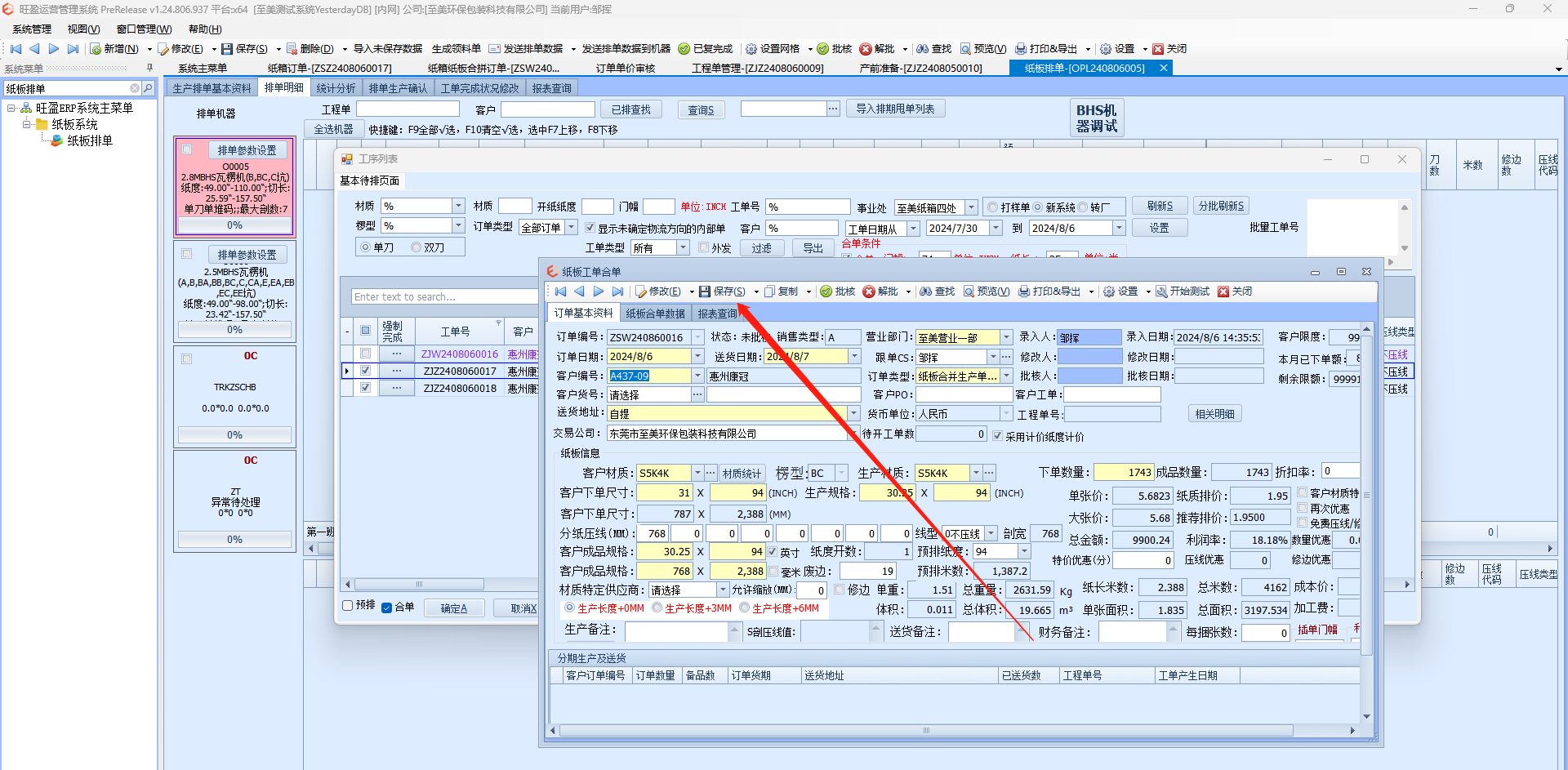This screenshot has height=770, width=1568.
Task: Click main toolbar 关闭 red icon
Action: pyautogui.click(x=1158, y=49)
